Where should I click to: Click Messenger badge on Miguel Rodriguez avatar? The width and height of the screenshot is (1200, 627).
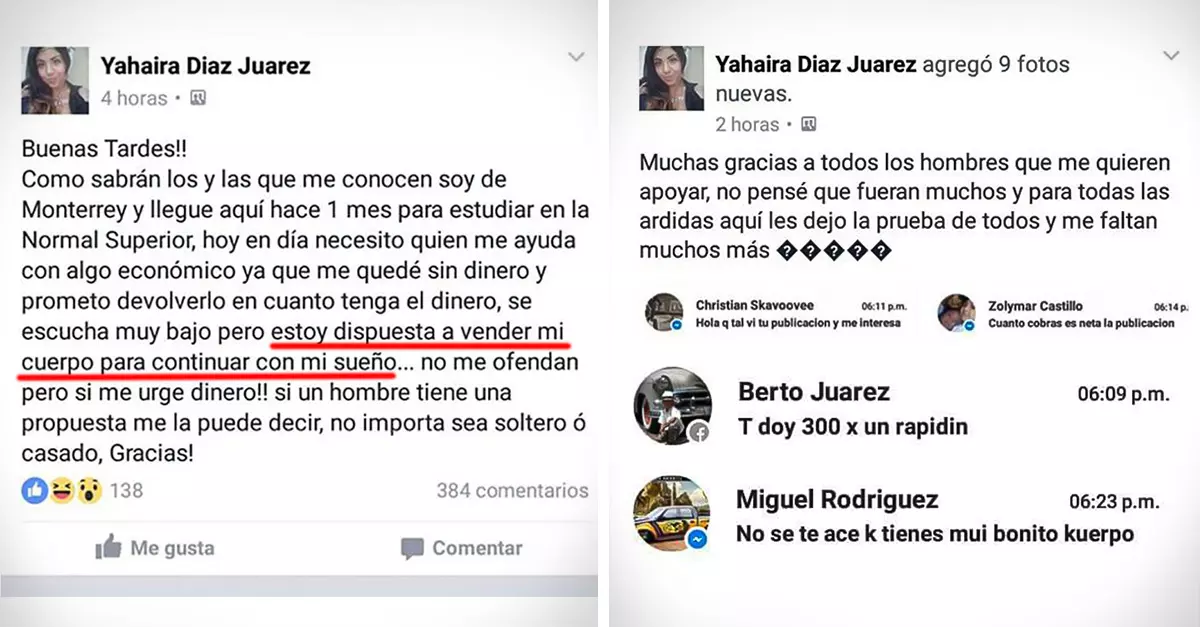tap(699, 538)
